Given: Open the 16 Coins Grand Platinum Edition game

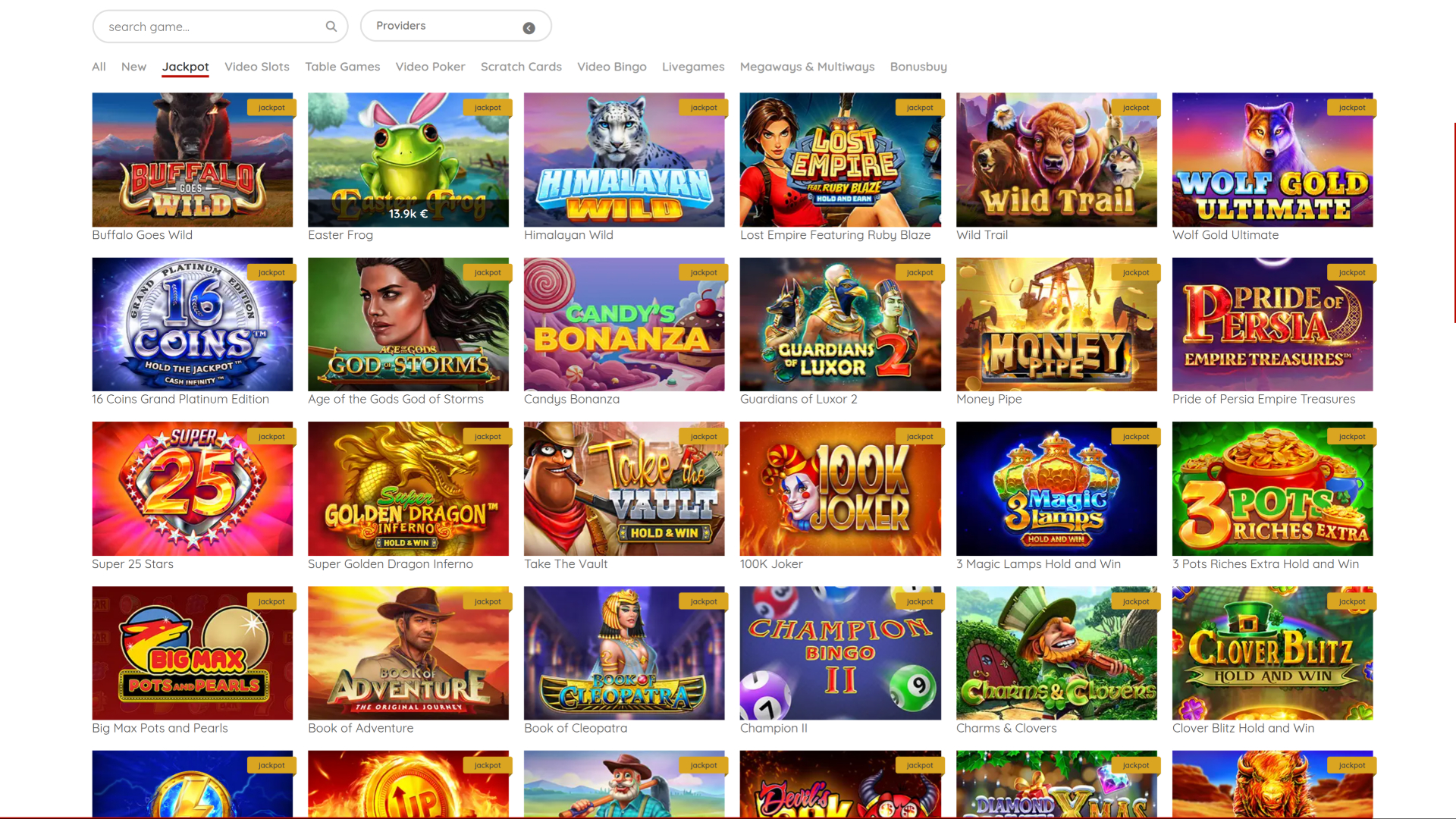Looking at the screenshot, I should (192, 324).
